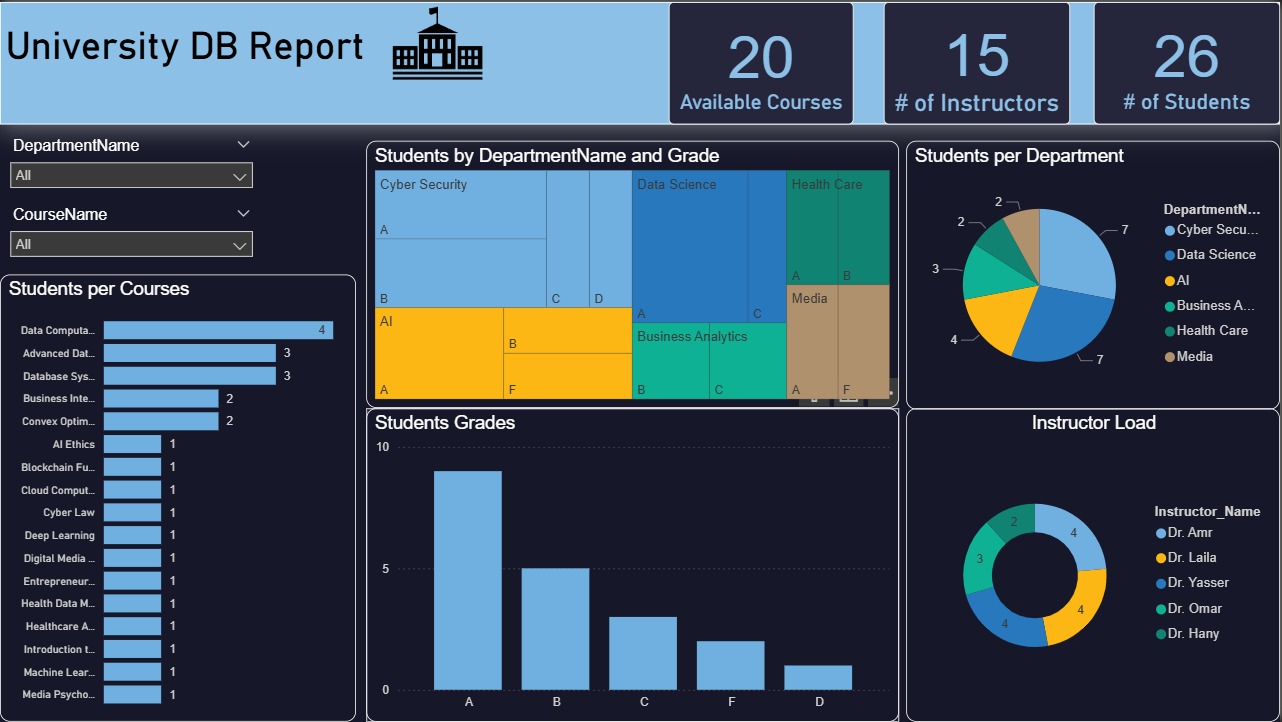Open the CourseName slicer dropdown box

(131, 245)
